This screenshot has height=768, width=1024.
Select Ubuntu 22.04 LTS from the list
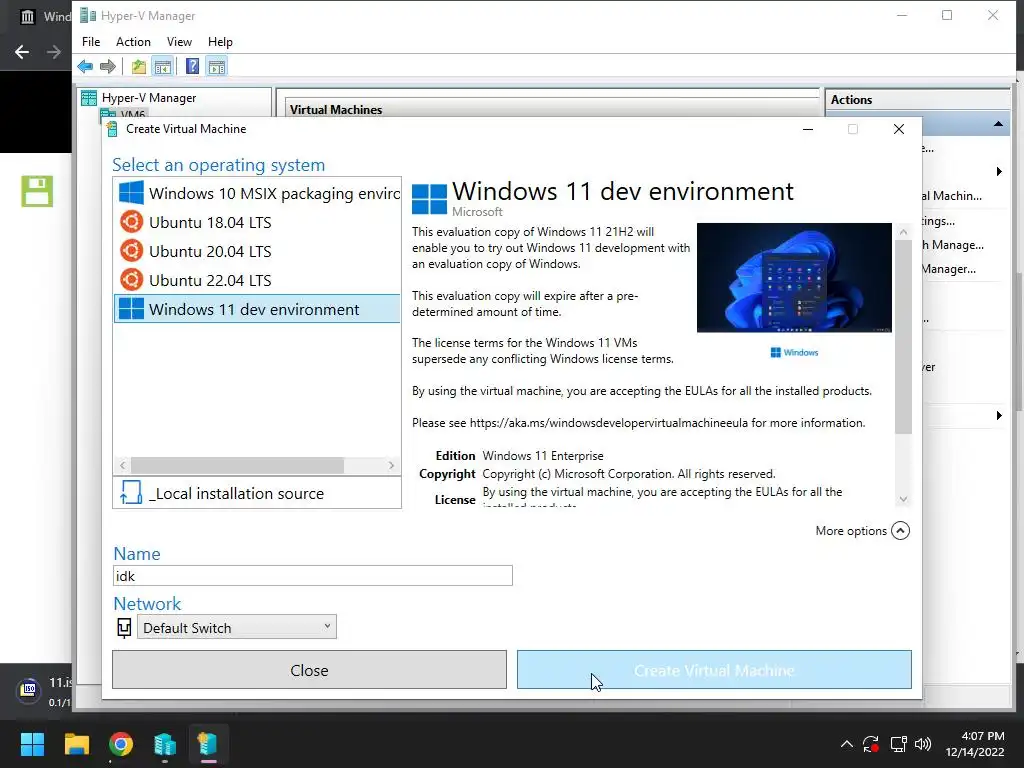258,280
